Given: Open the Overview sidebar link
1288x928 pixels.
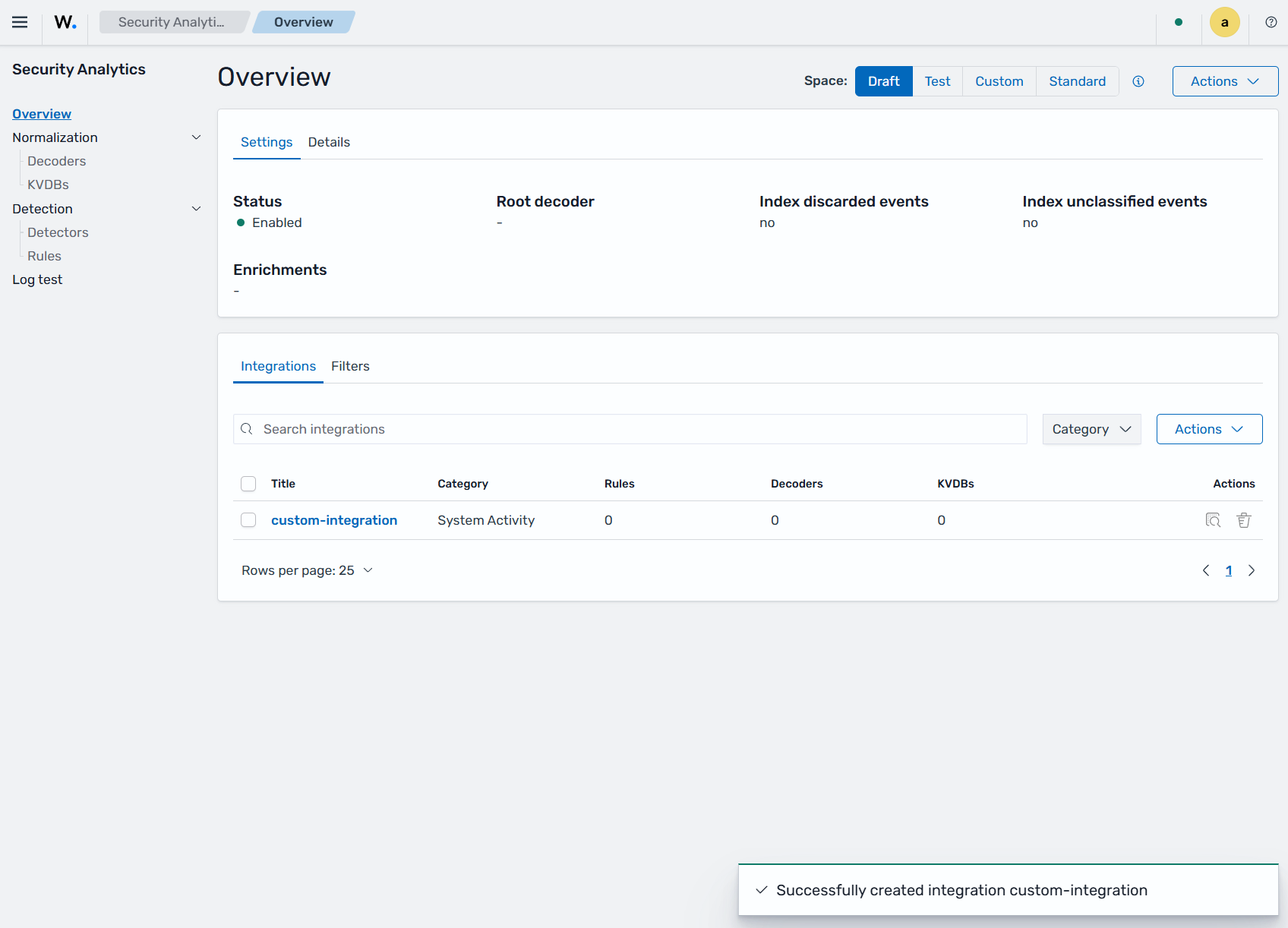Looking at the screenshot, I should (42, 114).
